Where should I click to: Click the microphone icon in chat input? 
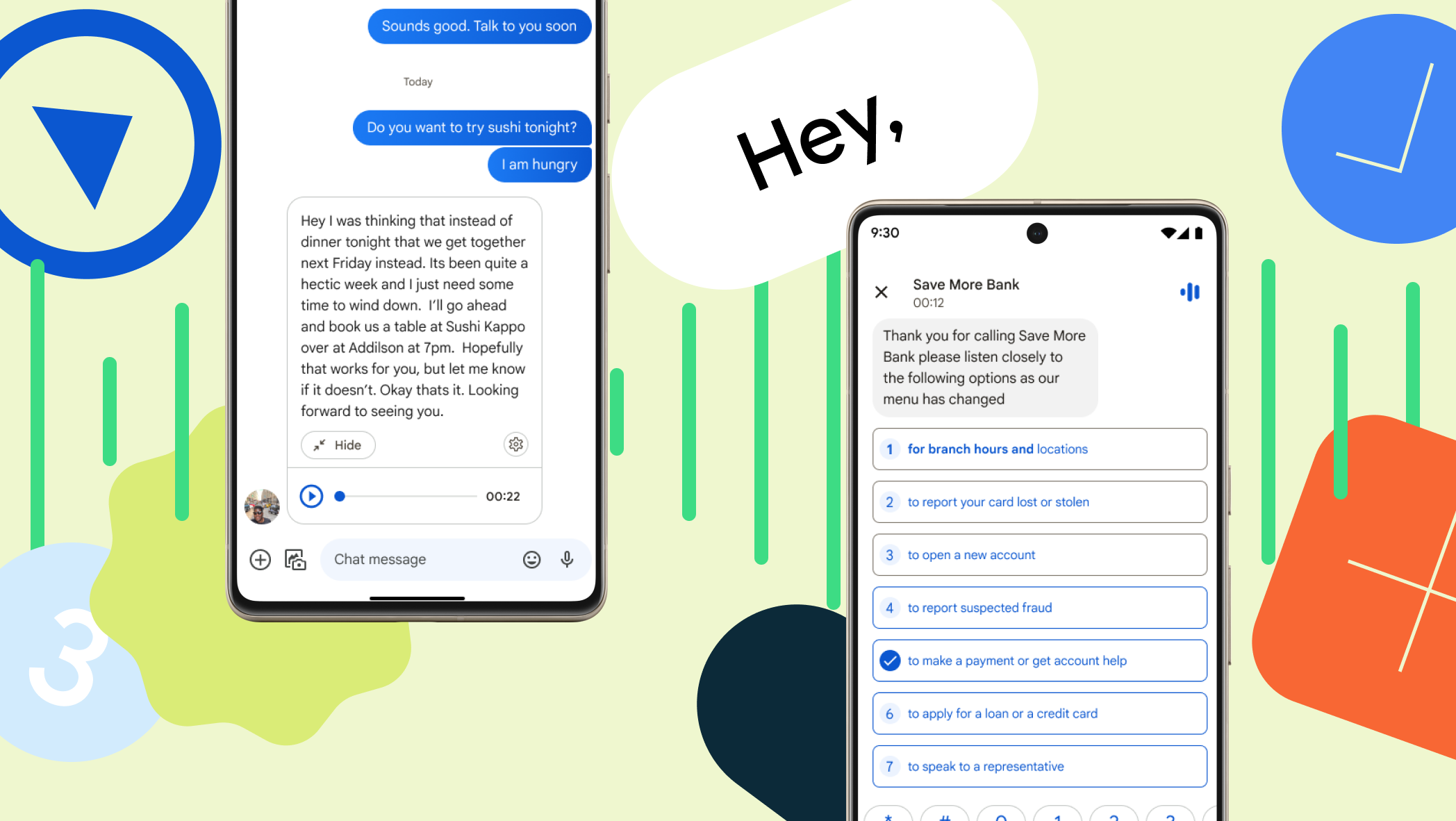(x=567, y=558)
